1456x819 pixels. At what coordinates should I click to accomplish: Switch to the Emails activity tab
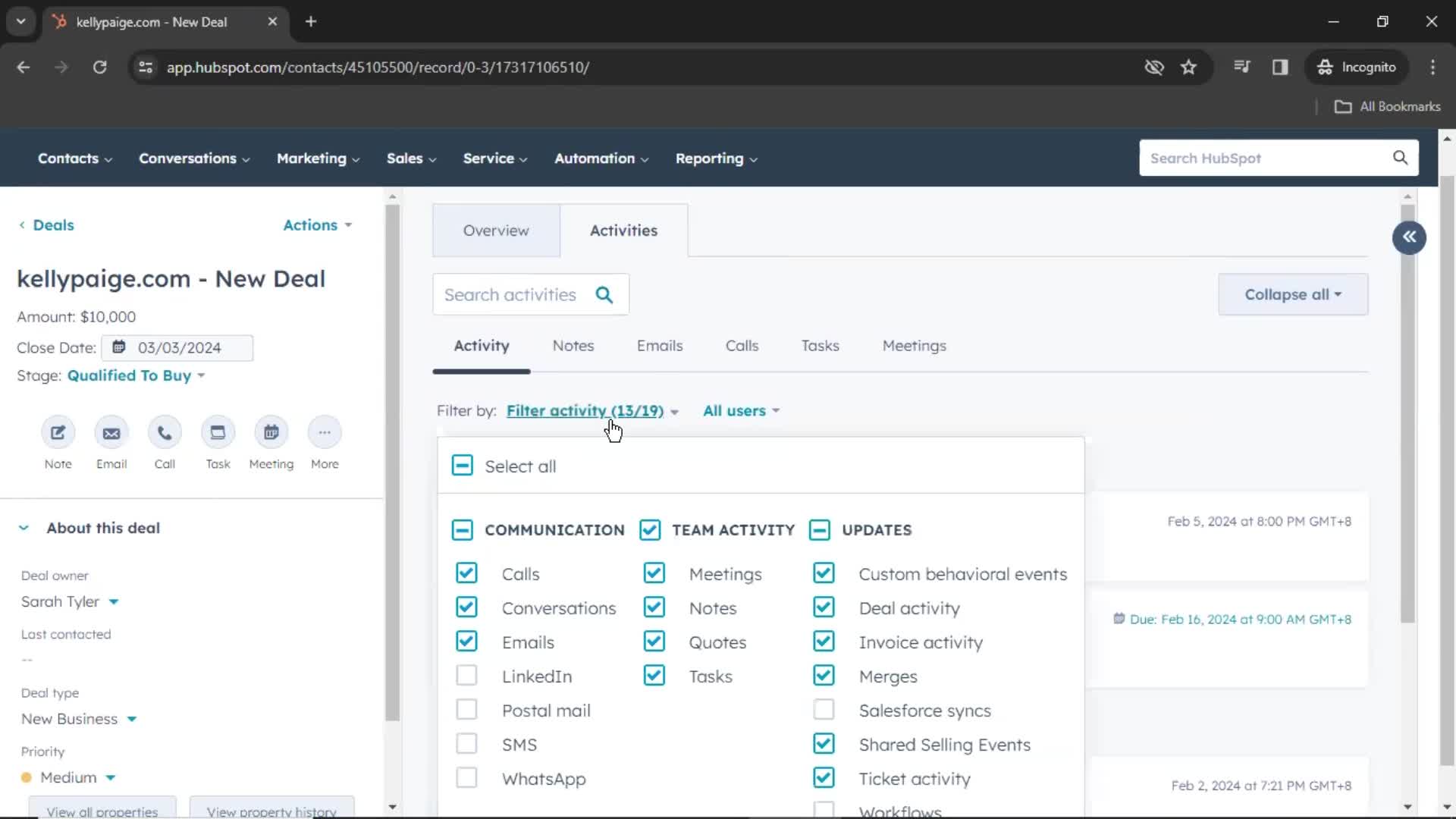tap(660, 346)
